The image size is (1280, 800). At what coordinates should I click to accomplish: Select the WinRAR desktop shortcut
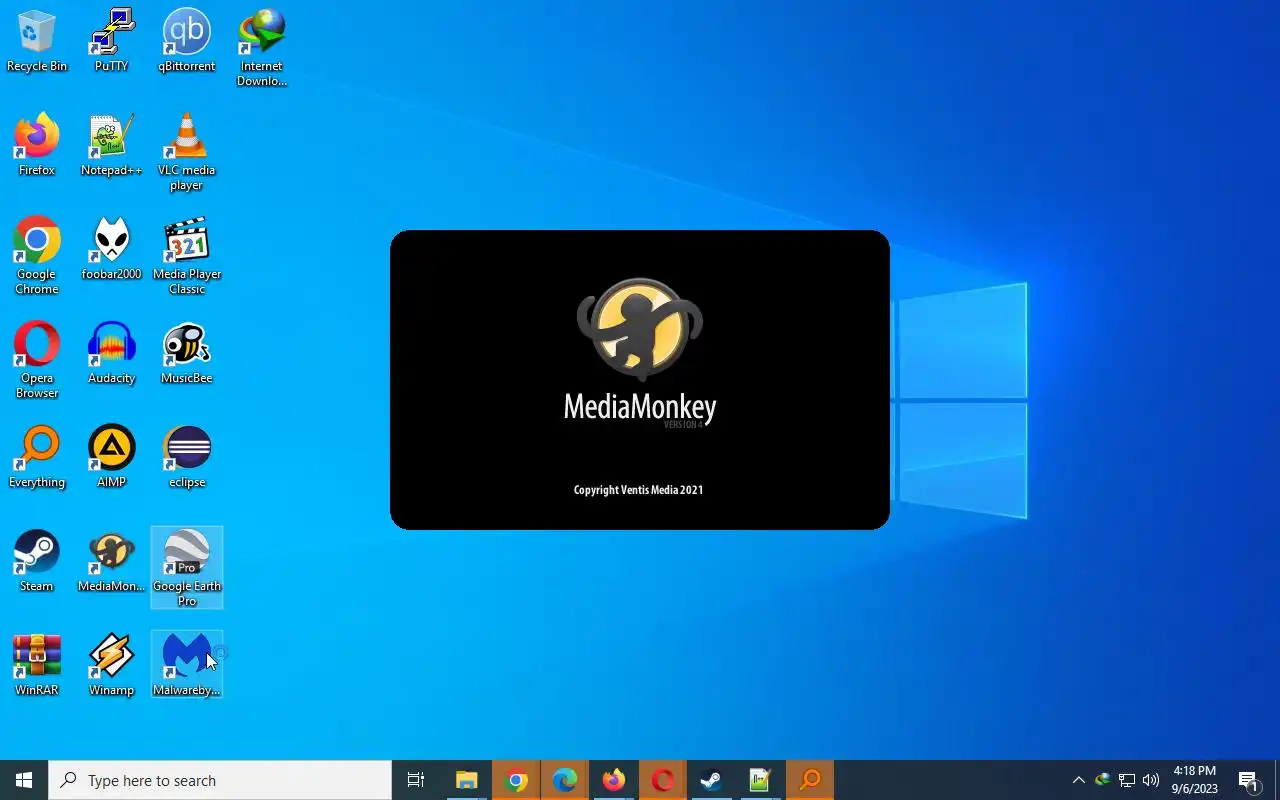tap(37, 665)
